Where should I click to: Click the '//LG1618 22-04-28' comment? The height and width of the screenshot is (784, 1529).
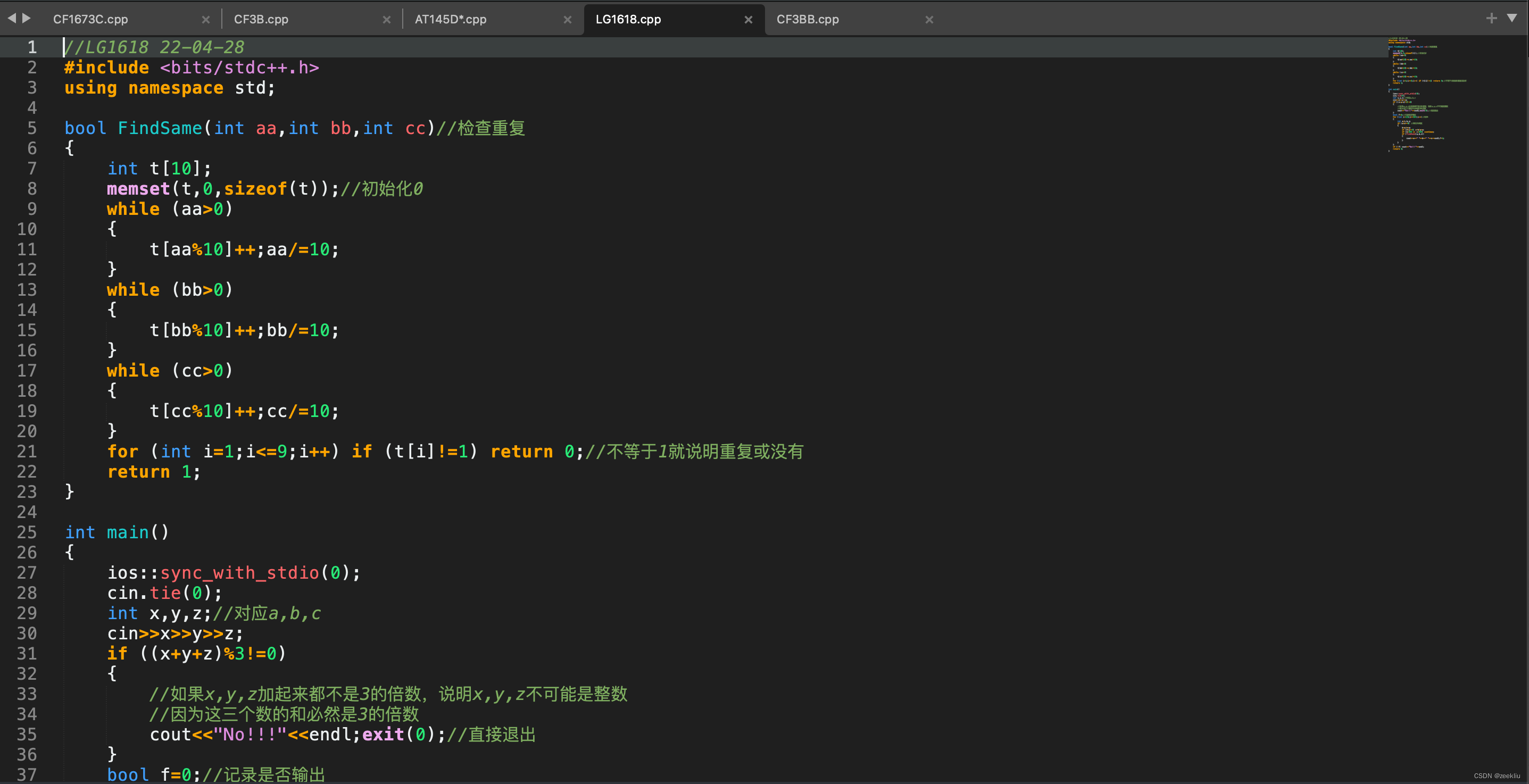(154, 47)
